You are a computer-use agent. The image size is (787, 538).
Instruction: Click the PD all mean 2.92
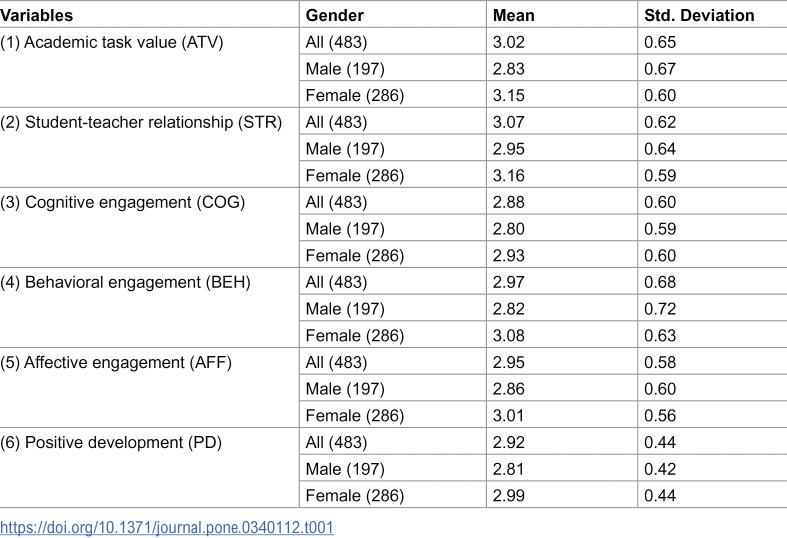point(508,442)
